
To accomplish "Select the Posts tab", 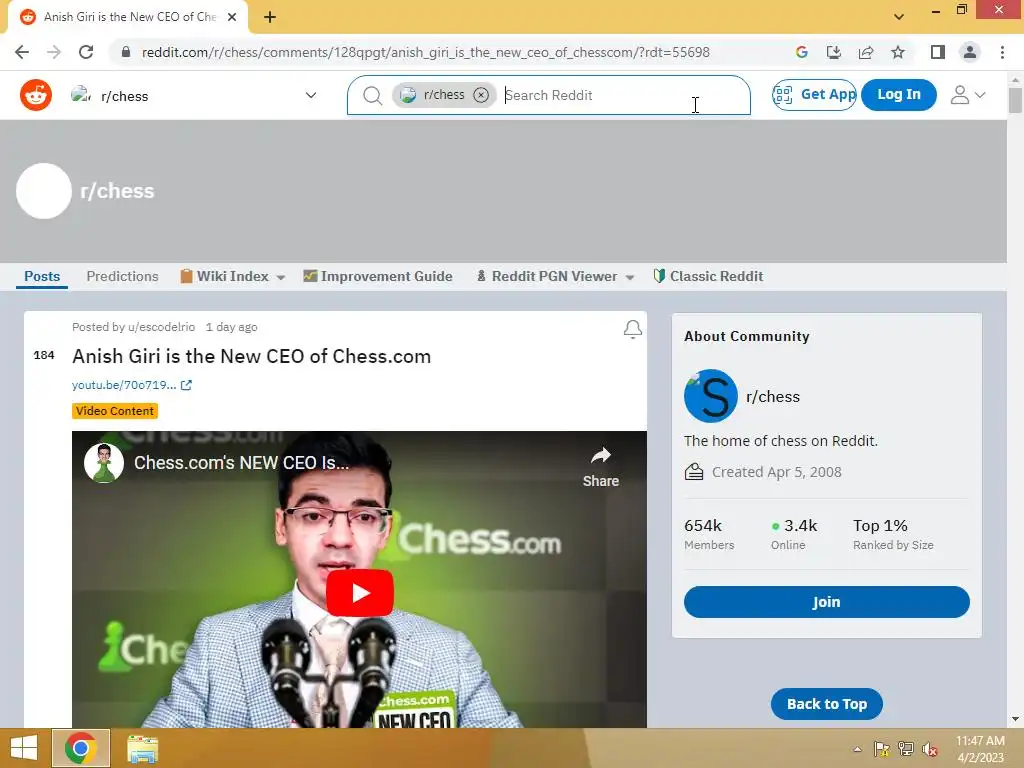I will click(42, 276).
